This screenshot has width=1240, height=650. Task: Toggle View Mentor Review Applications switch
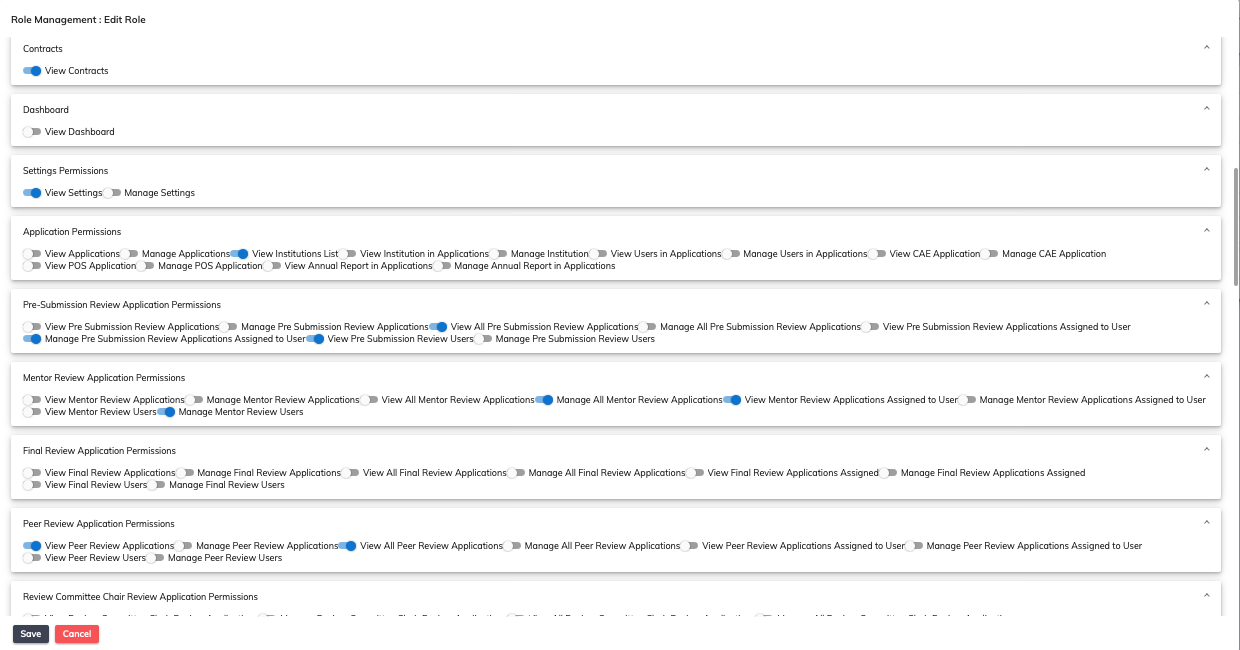(32, 400)
